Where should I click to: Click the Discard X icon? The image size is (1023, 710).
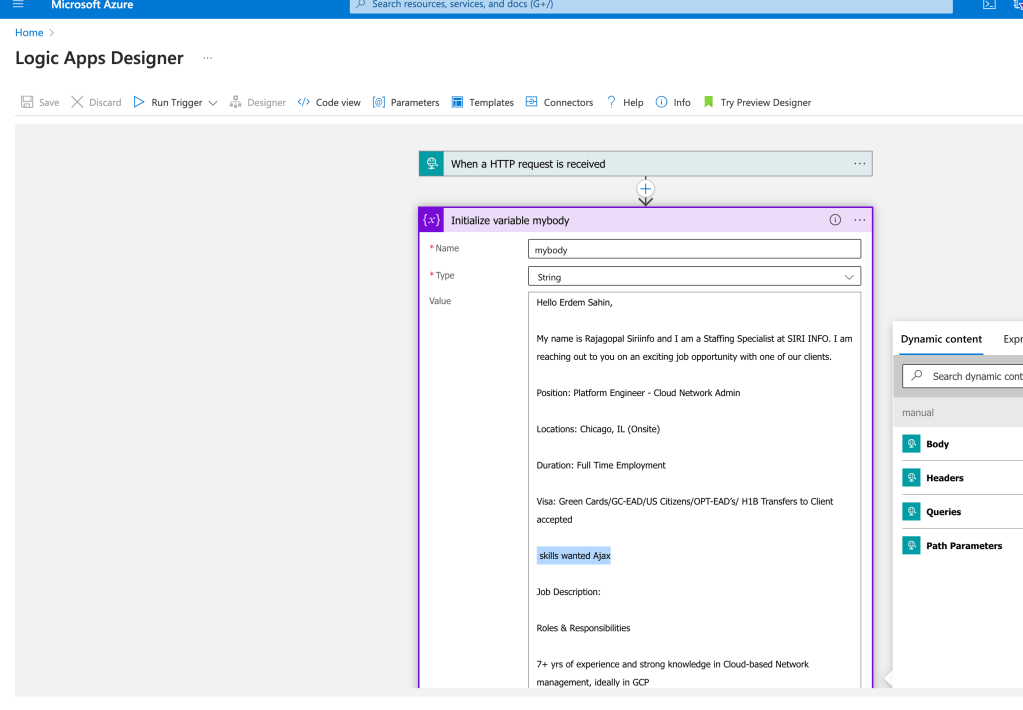pos(77,102)
